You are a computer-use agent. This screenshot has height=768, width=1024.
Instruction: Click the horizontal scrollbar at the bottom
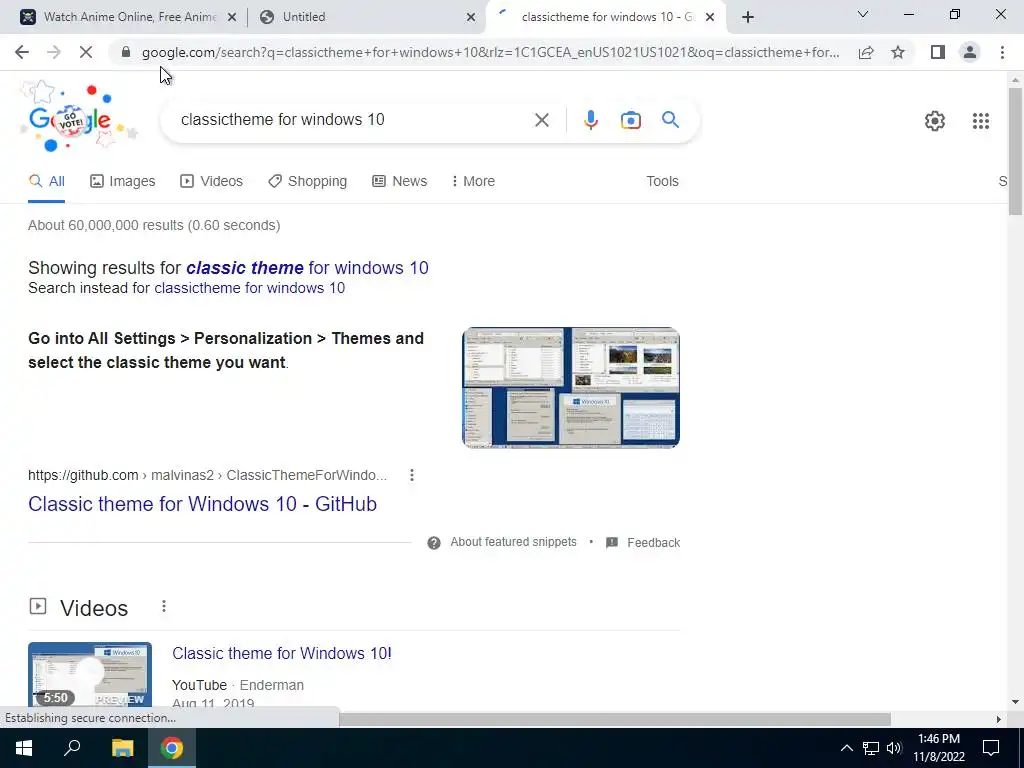[x=614, y=719]
